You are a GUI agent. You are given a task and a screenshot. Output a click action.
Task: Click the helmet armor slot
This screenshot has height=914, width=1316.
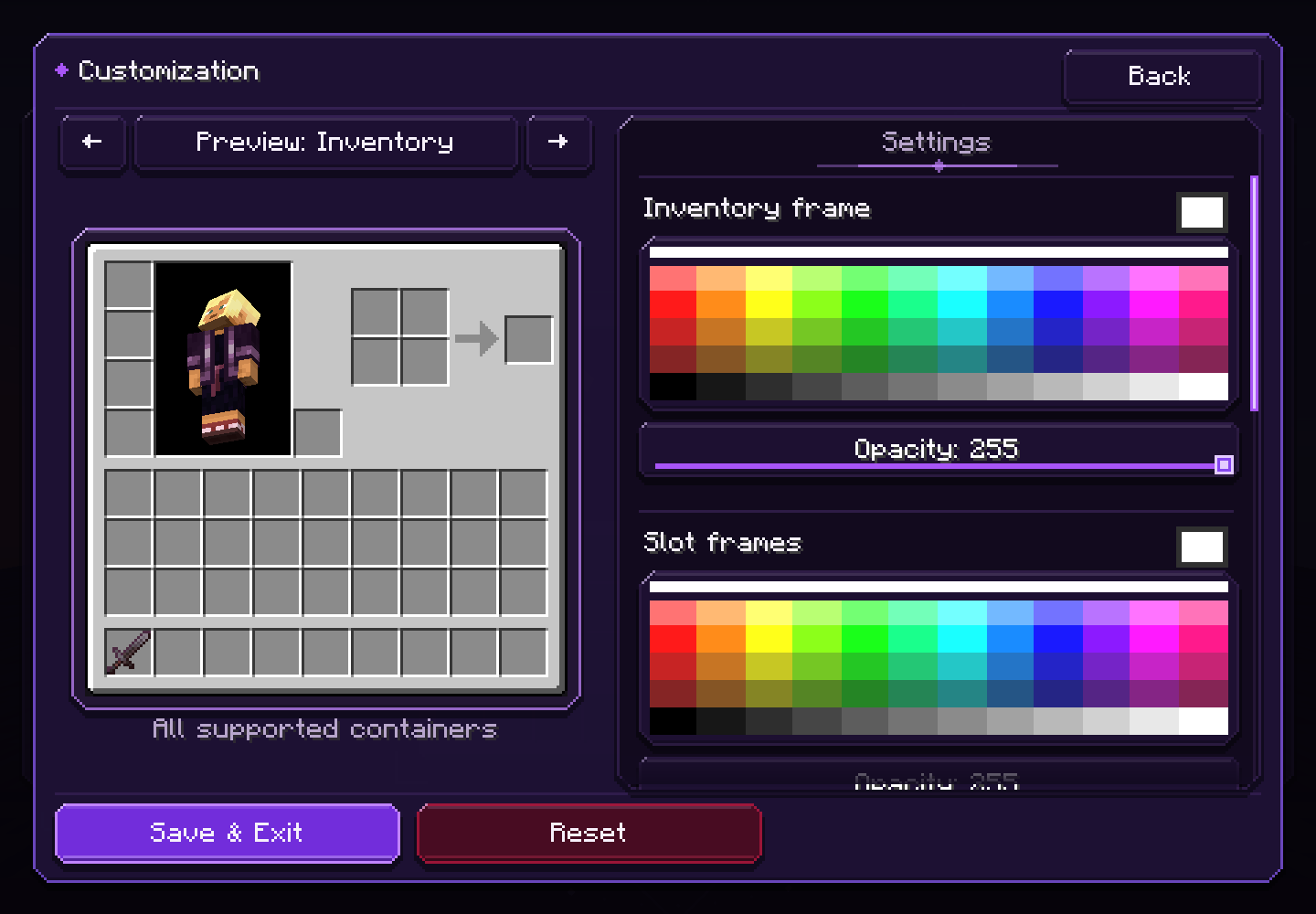tap(129, 285)
